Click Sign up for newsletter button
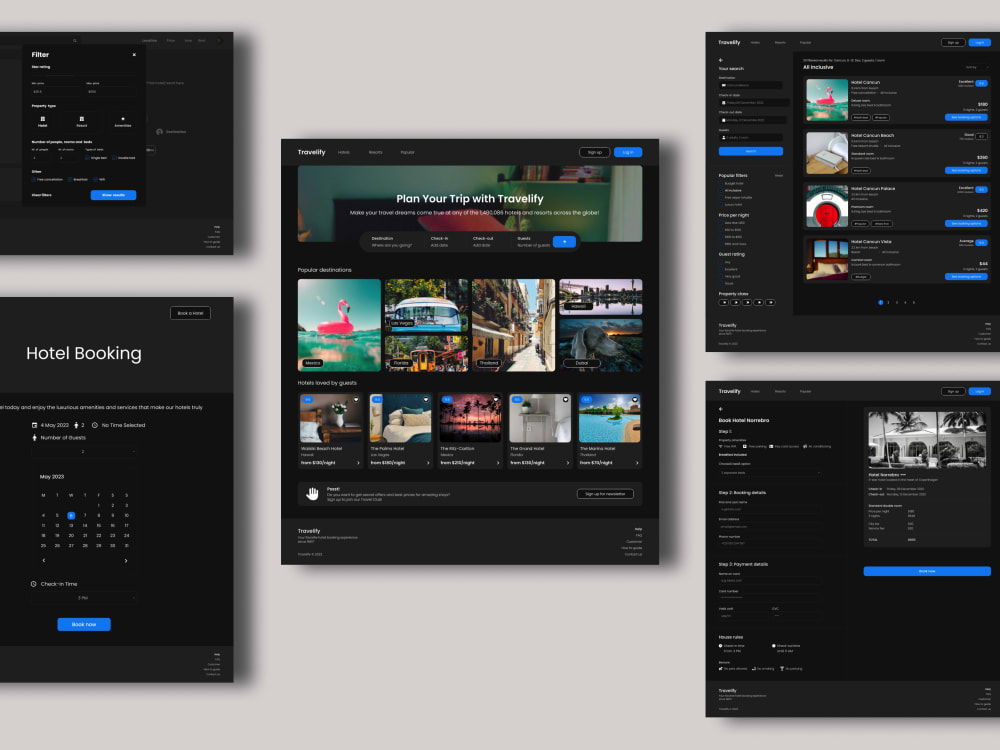 tap(605, 494)
